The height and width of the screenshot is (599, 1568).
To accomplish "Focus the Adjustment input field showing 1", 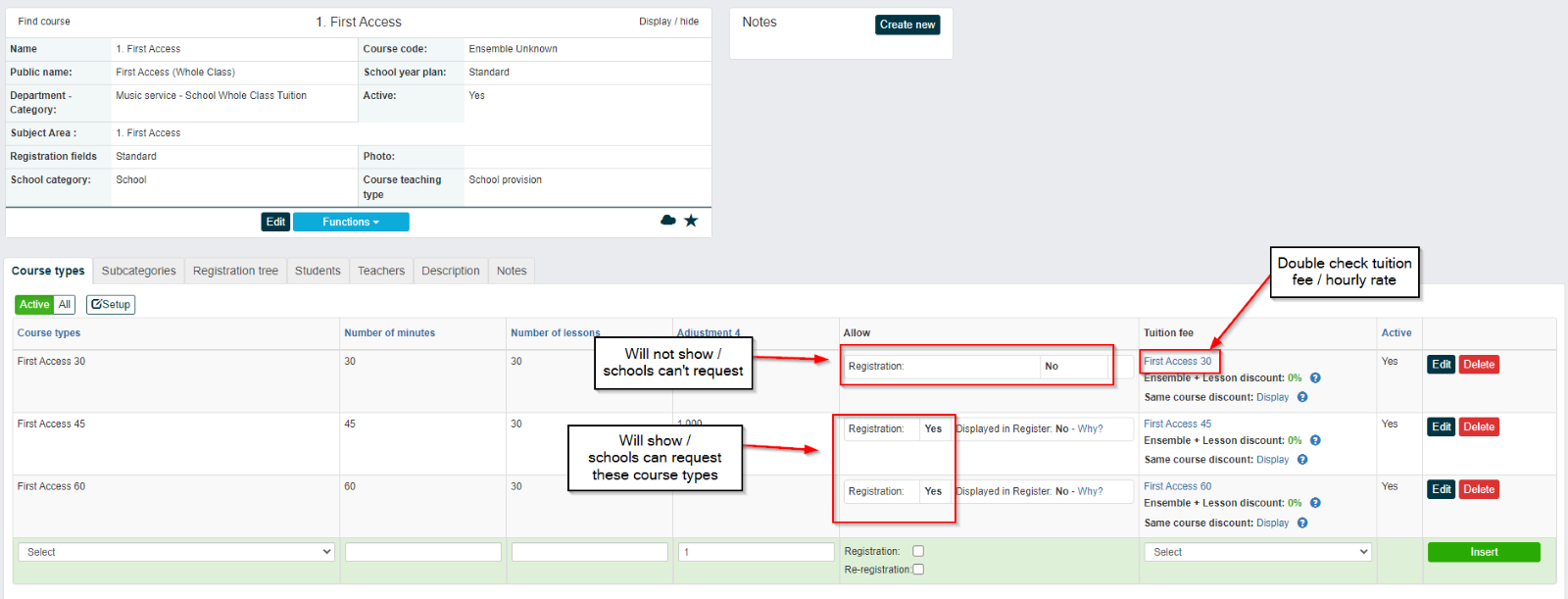I will click(757, 552).
